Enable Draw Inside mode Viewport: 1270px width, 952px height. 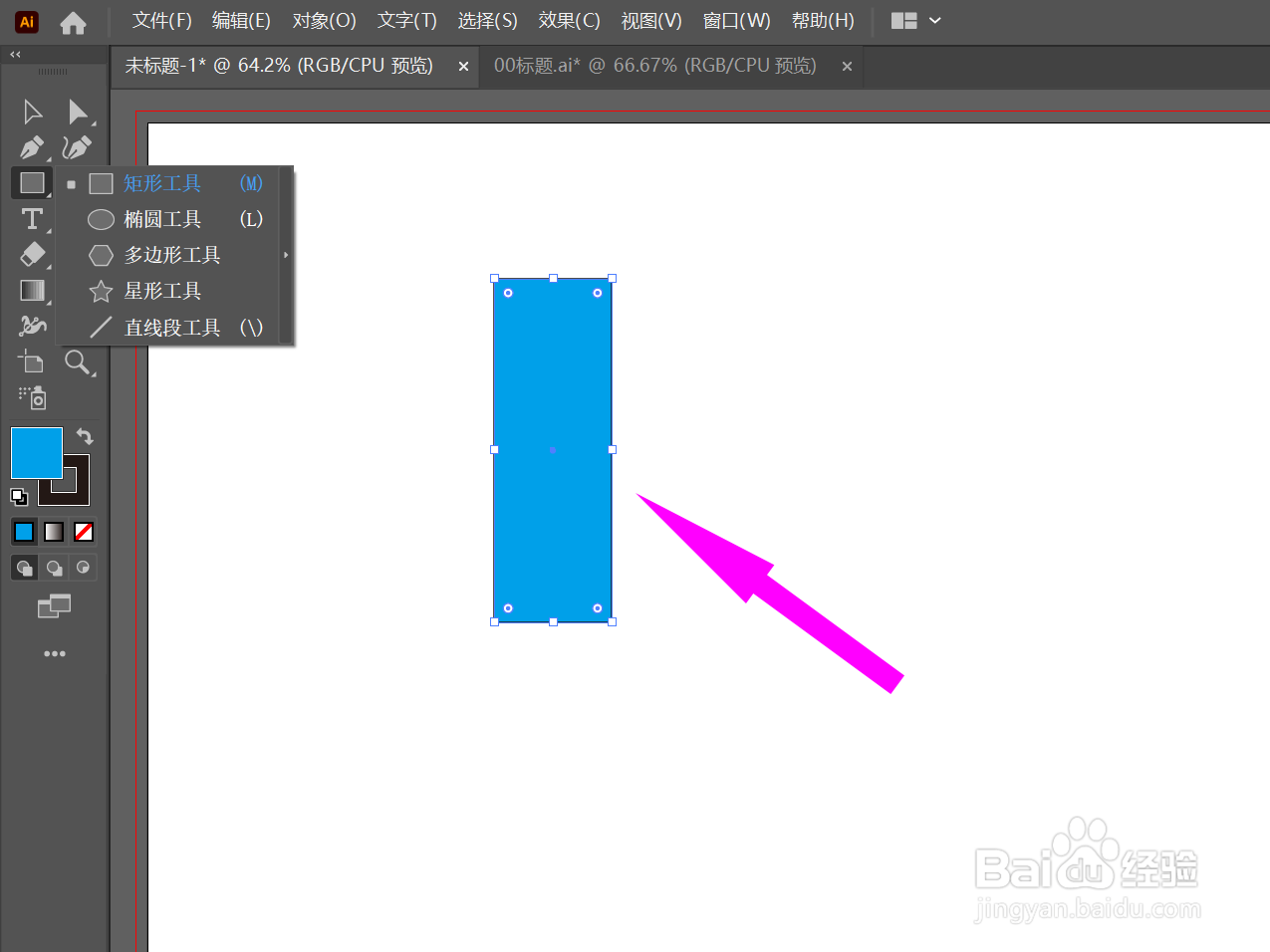[x=84, y=568]
